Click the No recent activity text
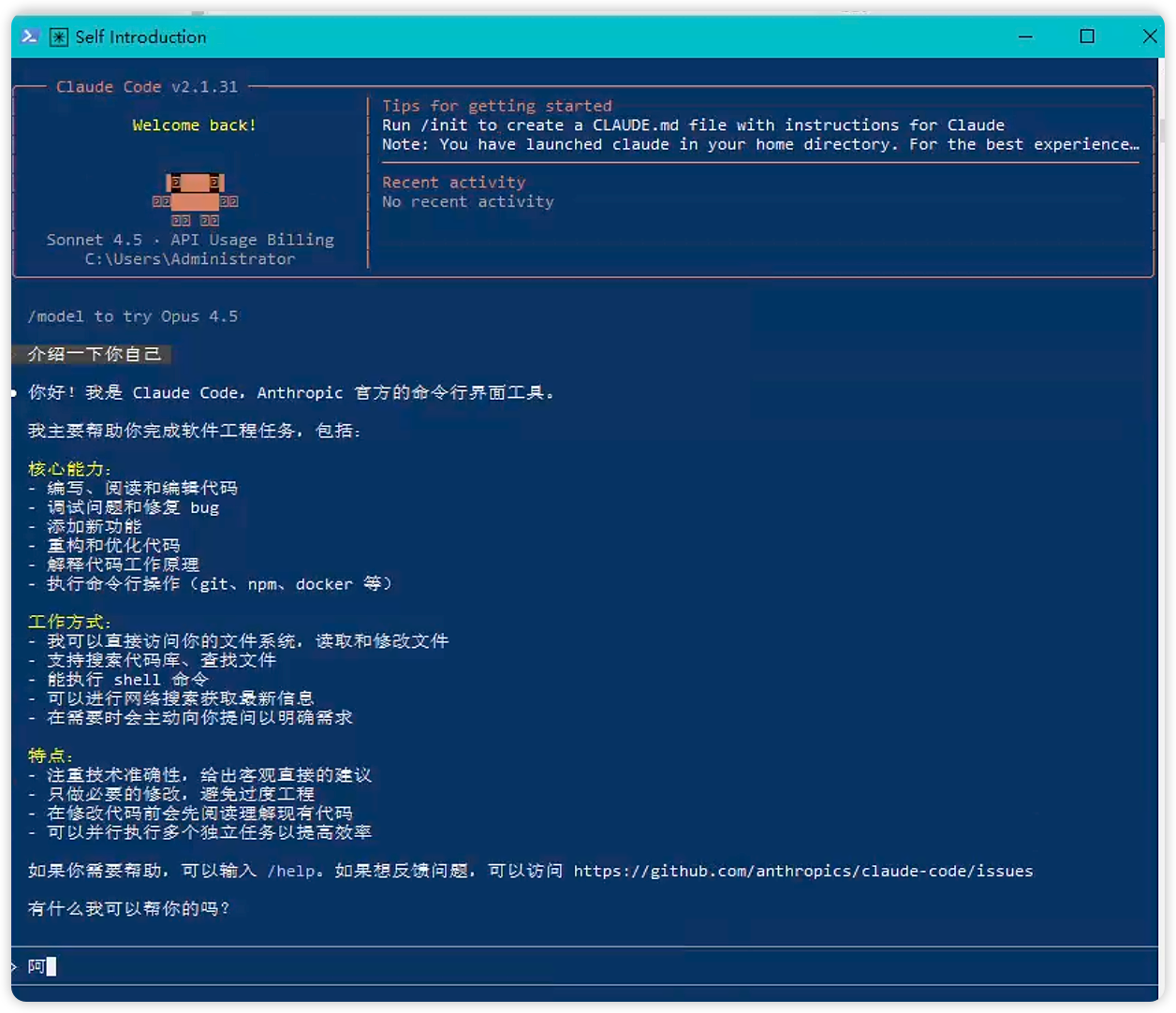 click(467, 201)
